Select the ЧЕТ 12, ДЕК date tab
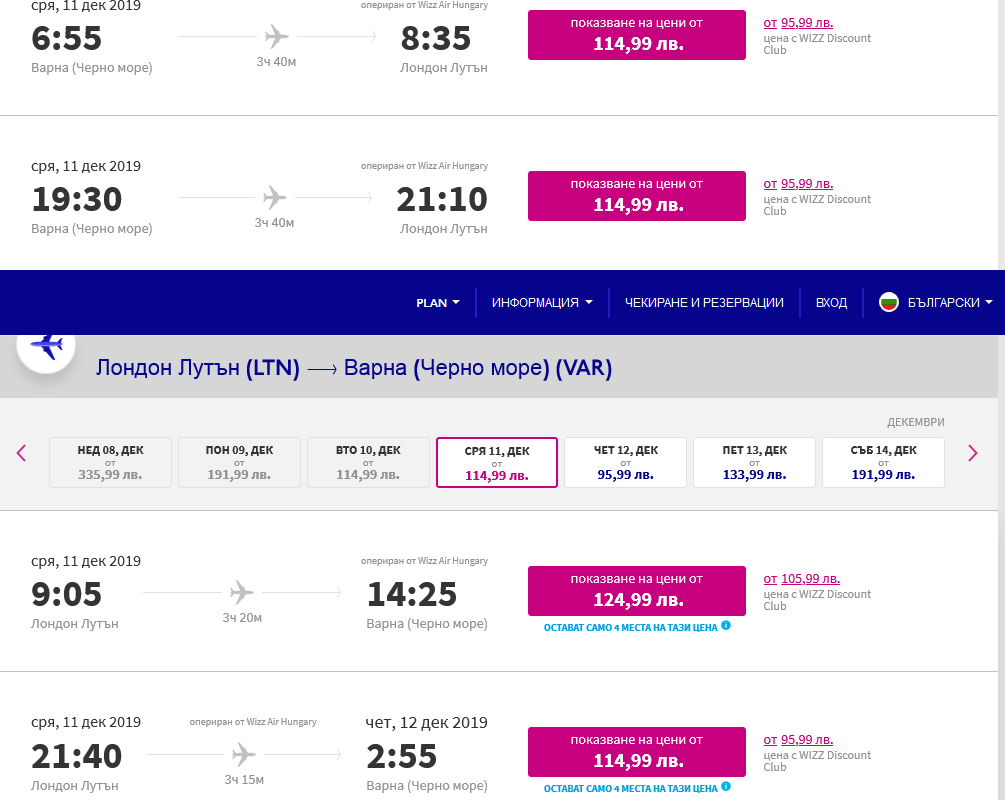1005x800 pixels. click(x=625, y=462)
